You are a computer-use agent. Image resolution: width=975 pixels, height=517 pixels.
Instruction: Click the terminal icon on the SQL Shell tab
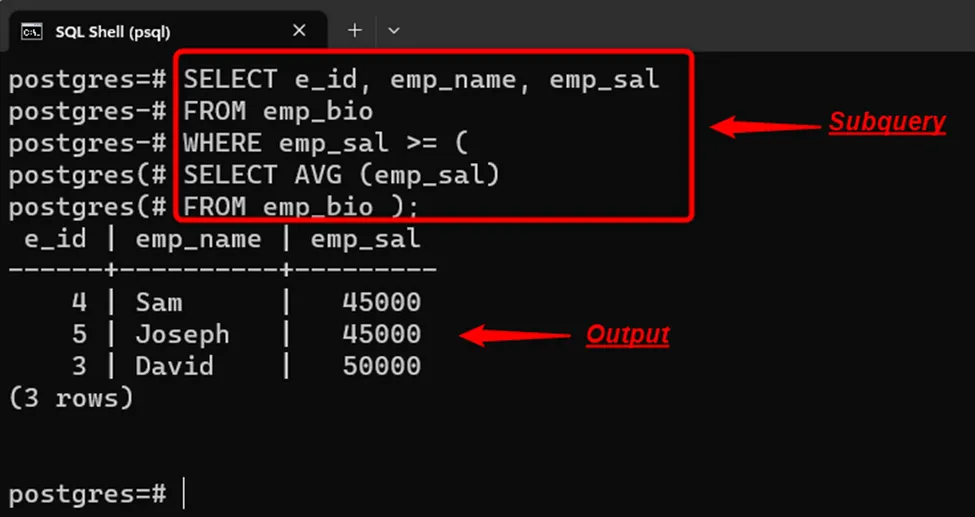(32, 31)
